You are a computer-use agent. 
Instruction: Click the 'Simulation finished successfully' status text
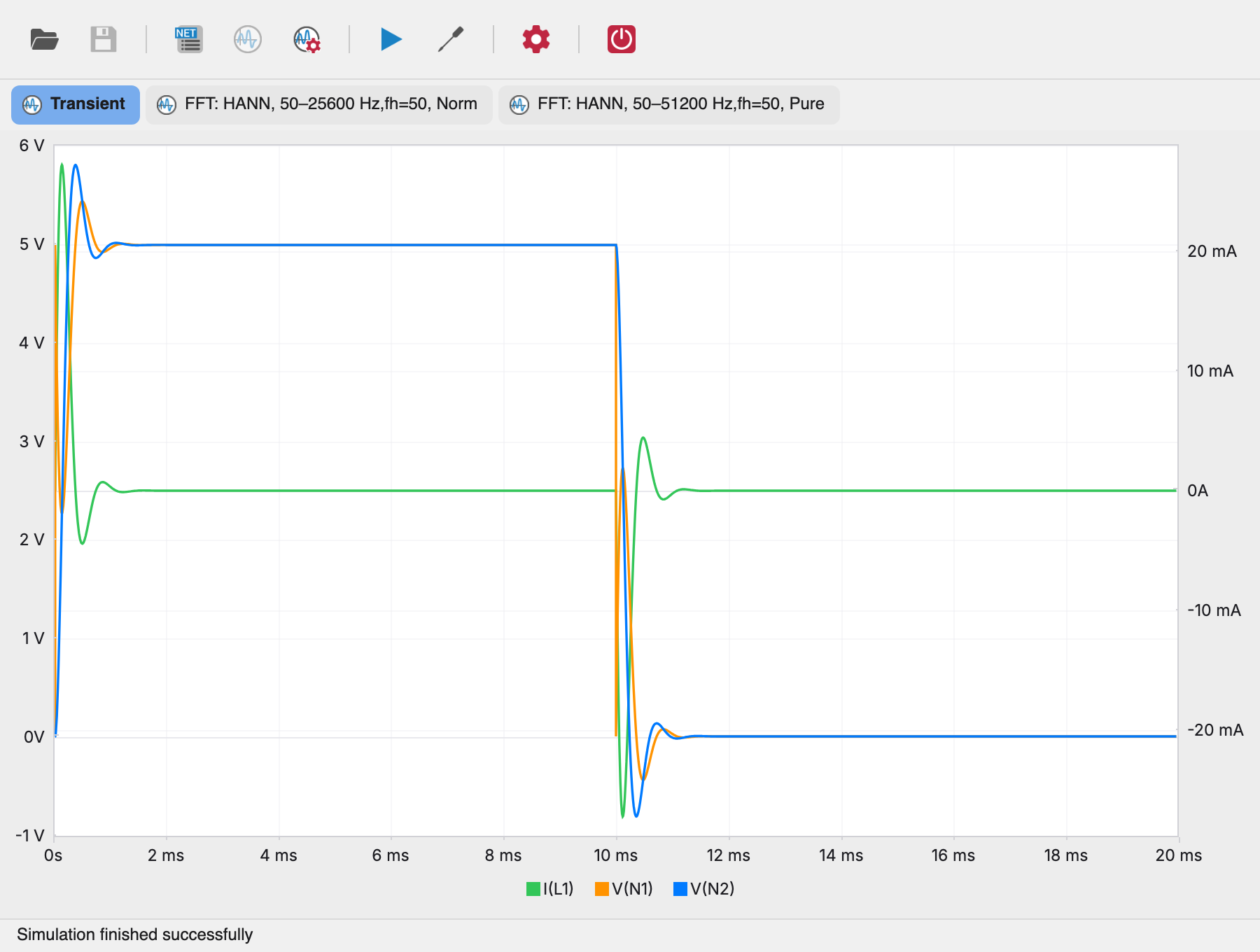[x=135, y=934]
